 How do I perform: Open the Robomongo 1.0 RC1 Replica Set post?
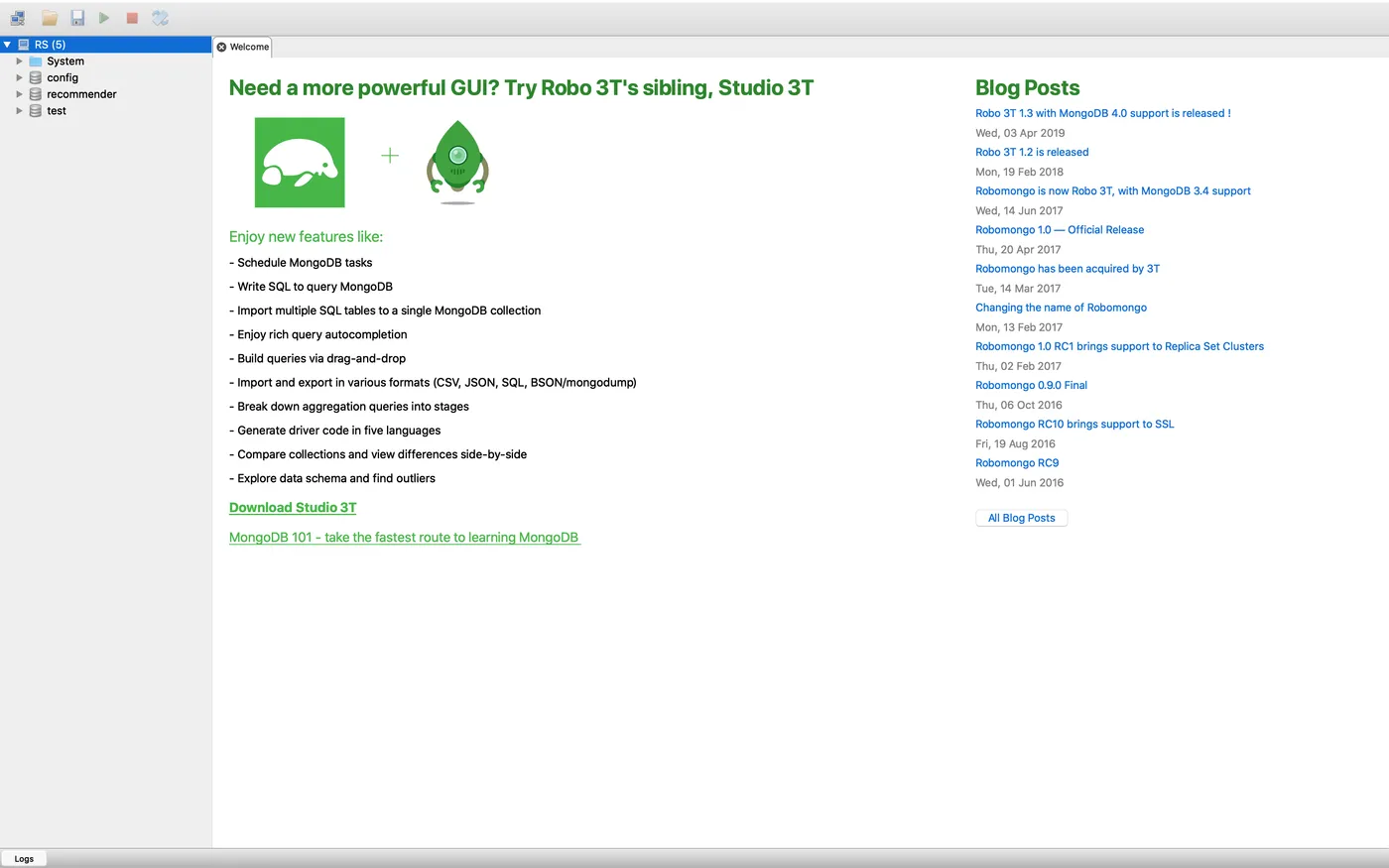[1120, 346]
